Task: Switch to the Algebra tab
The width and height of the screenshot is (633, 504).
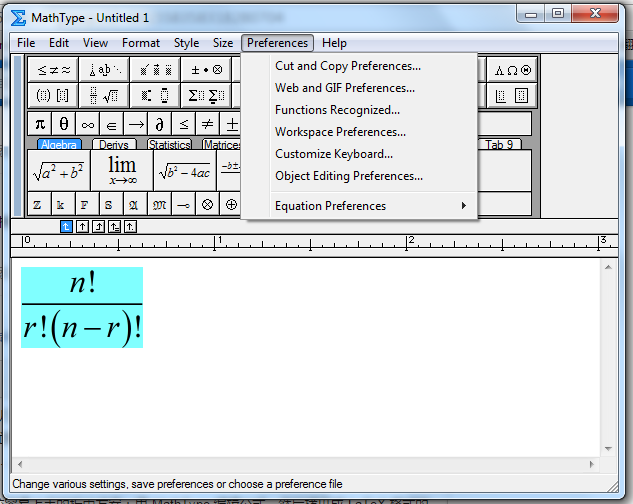Action: tap(59, 144)
